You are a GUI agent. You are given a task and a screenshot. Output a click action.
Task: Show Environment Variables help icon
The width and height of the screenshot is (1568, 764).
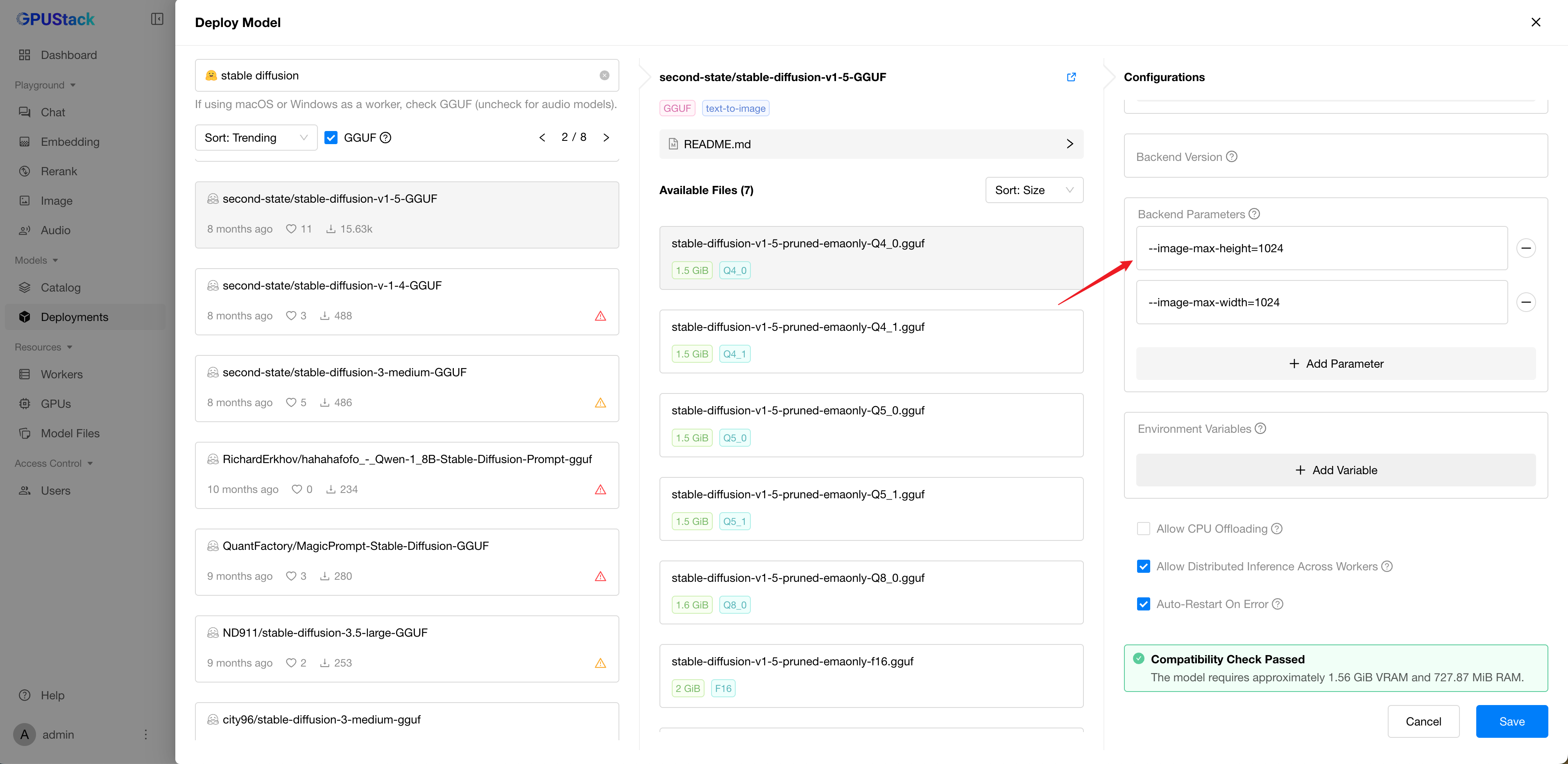[x=1261, y=428]
